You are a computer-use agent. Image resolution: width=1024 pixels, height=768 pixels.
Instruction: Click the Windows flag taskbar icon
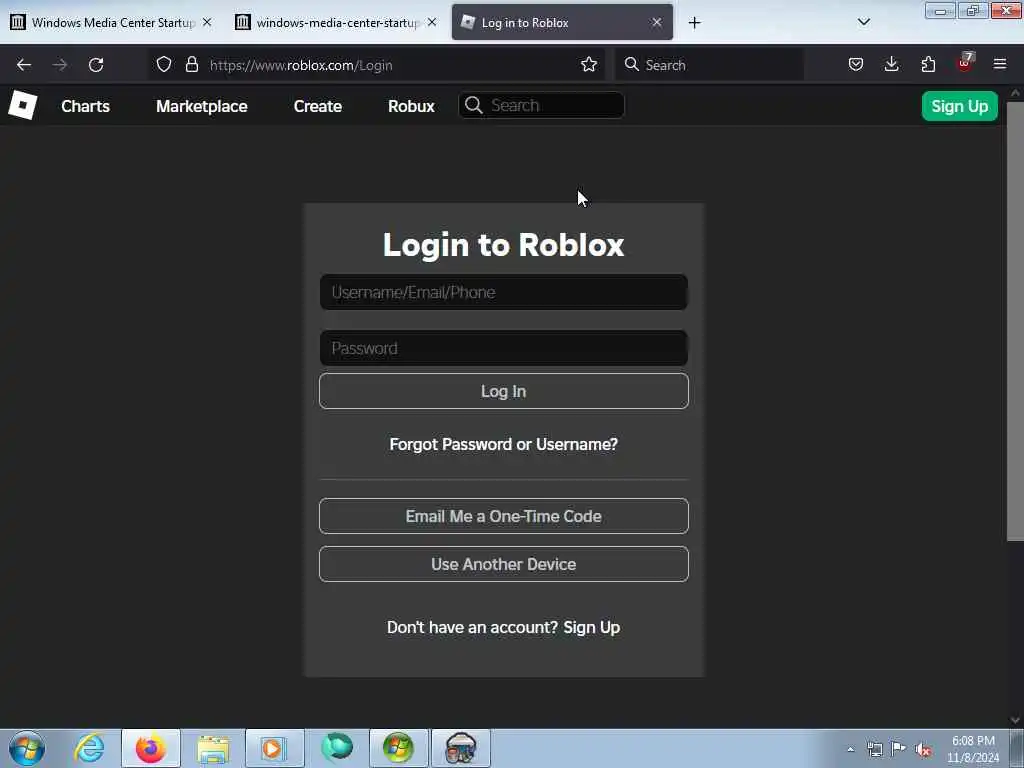(x=398, y=748)
